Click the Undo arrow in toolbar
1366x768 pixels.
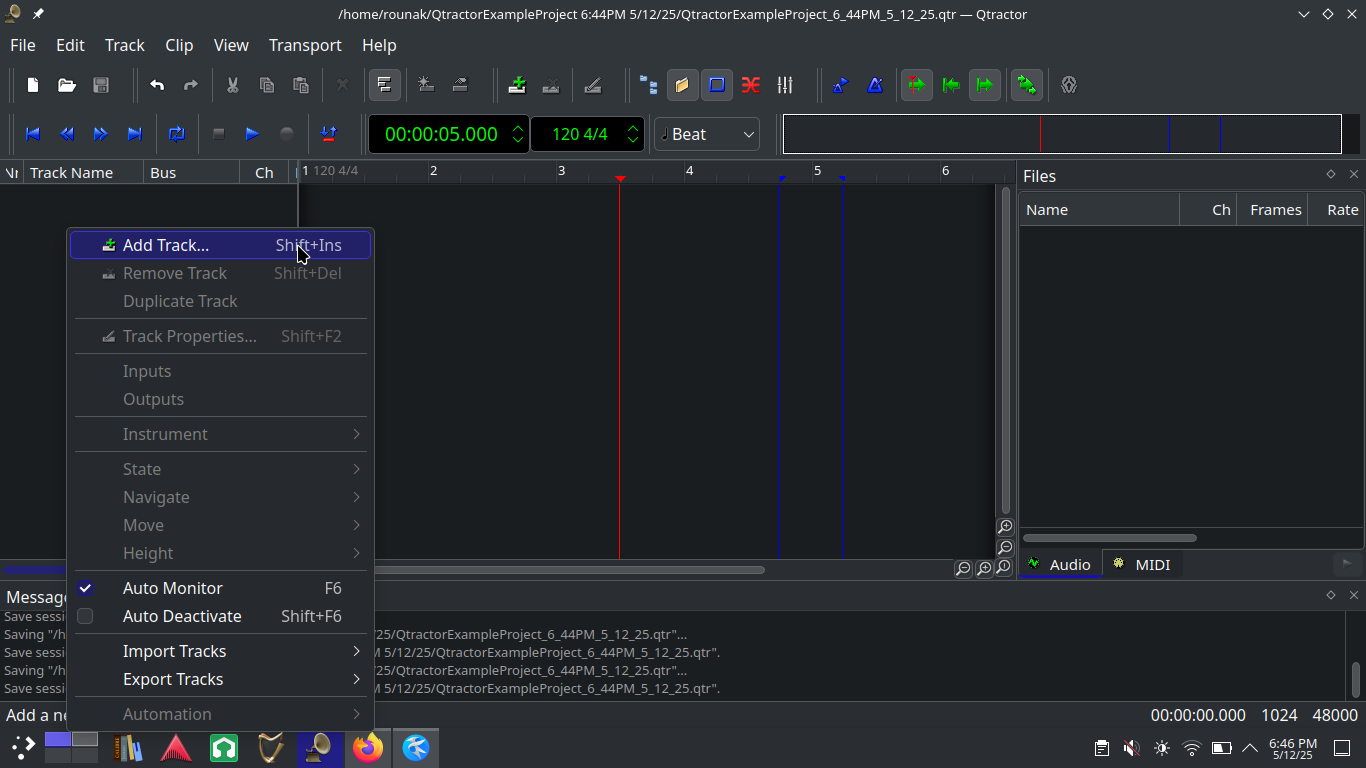pyautogui.click(x=157, y=85)
